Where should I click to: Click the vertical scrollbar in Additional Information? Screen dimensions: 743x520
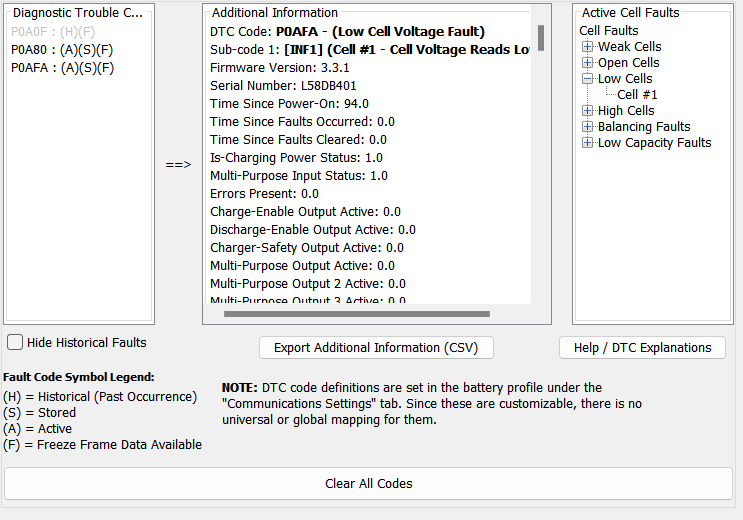(541, 38)
